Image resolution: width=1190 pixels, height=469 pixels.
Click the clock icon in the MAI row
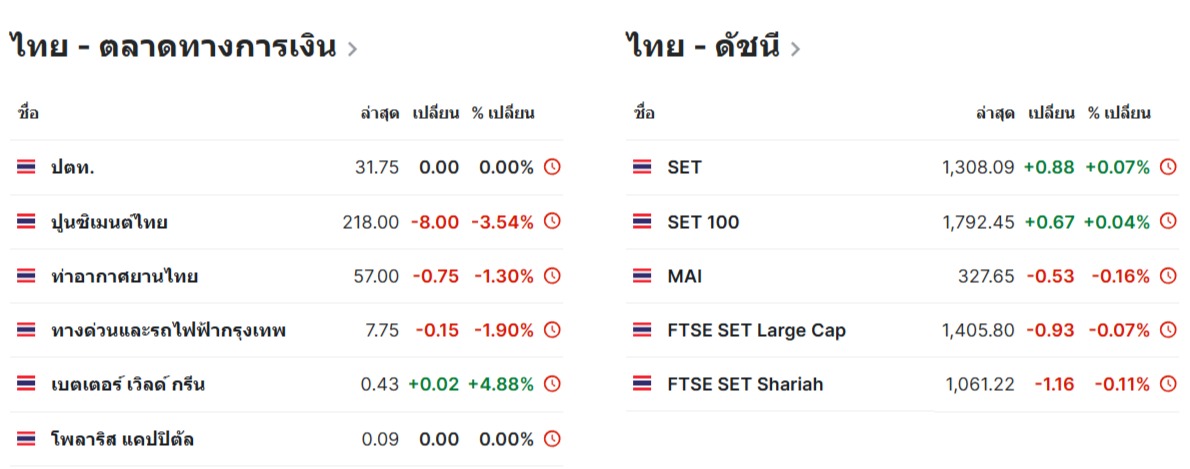1168,276
